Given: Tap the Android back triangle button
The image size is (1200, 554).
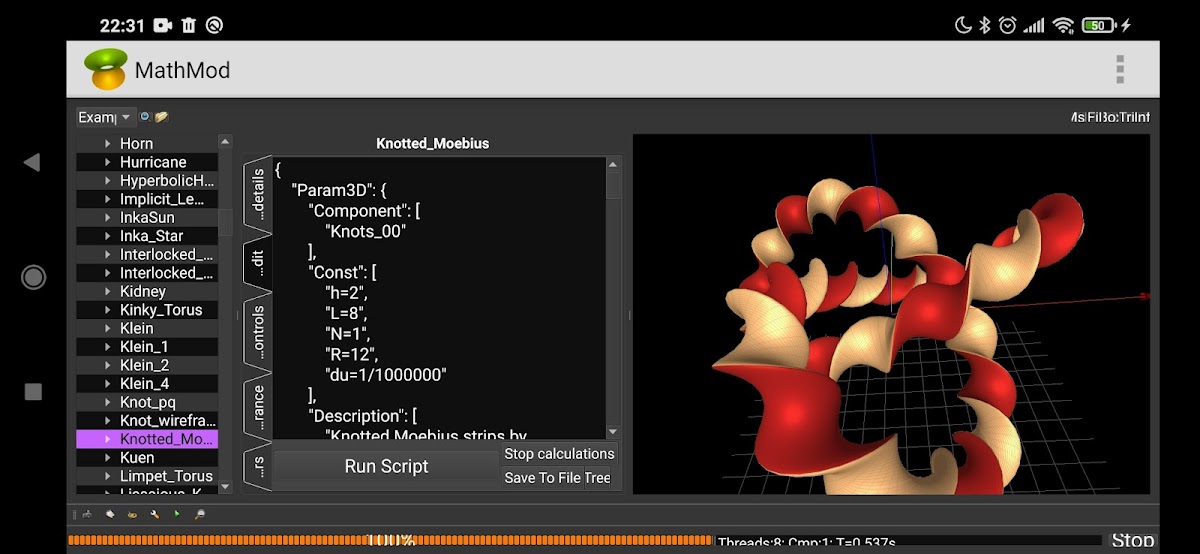Looking at the screenshot, I should [32, 162].
